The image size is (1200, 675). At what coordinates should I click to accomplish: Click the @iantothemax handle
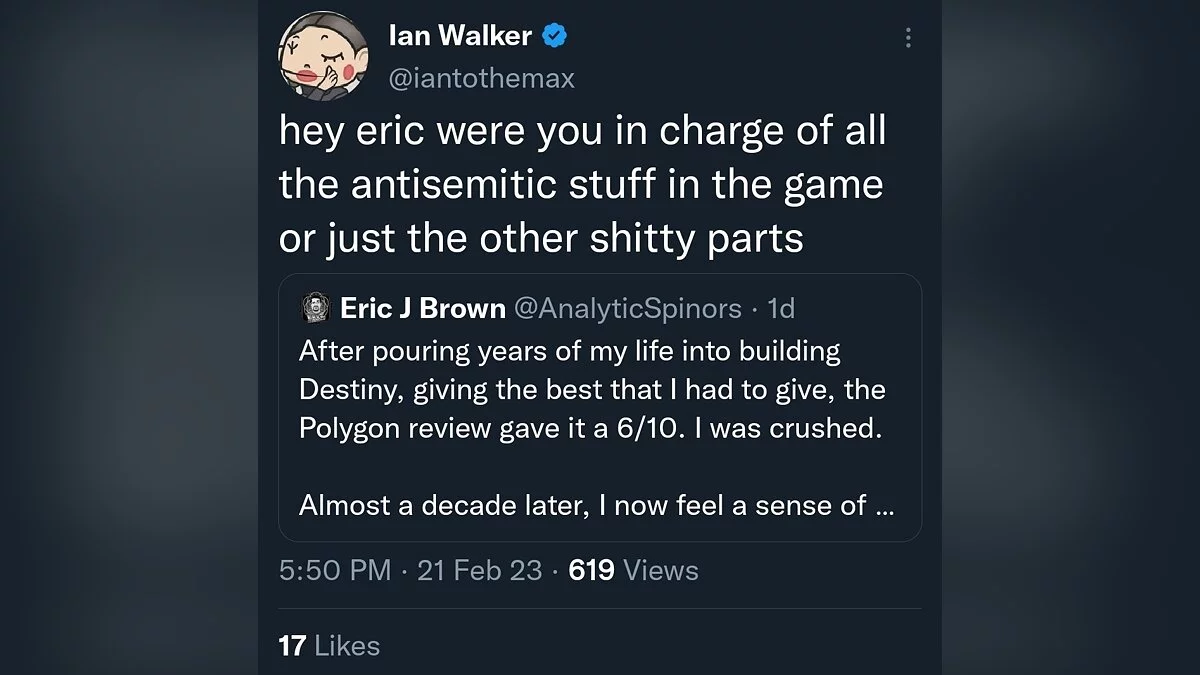point(481,78)
